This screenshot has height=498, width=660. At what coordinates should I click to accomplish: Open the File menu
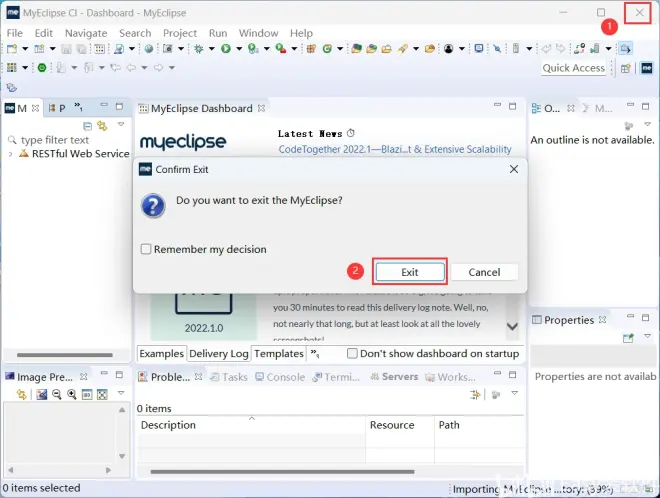point(15,33)
